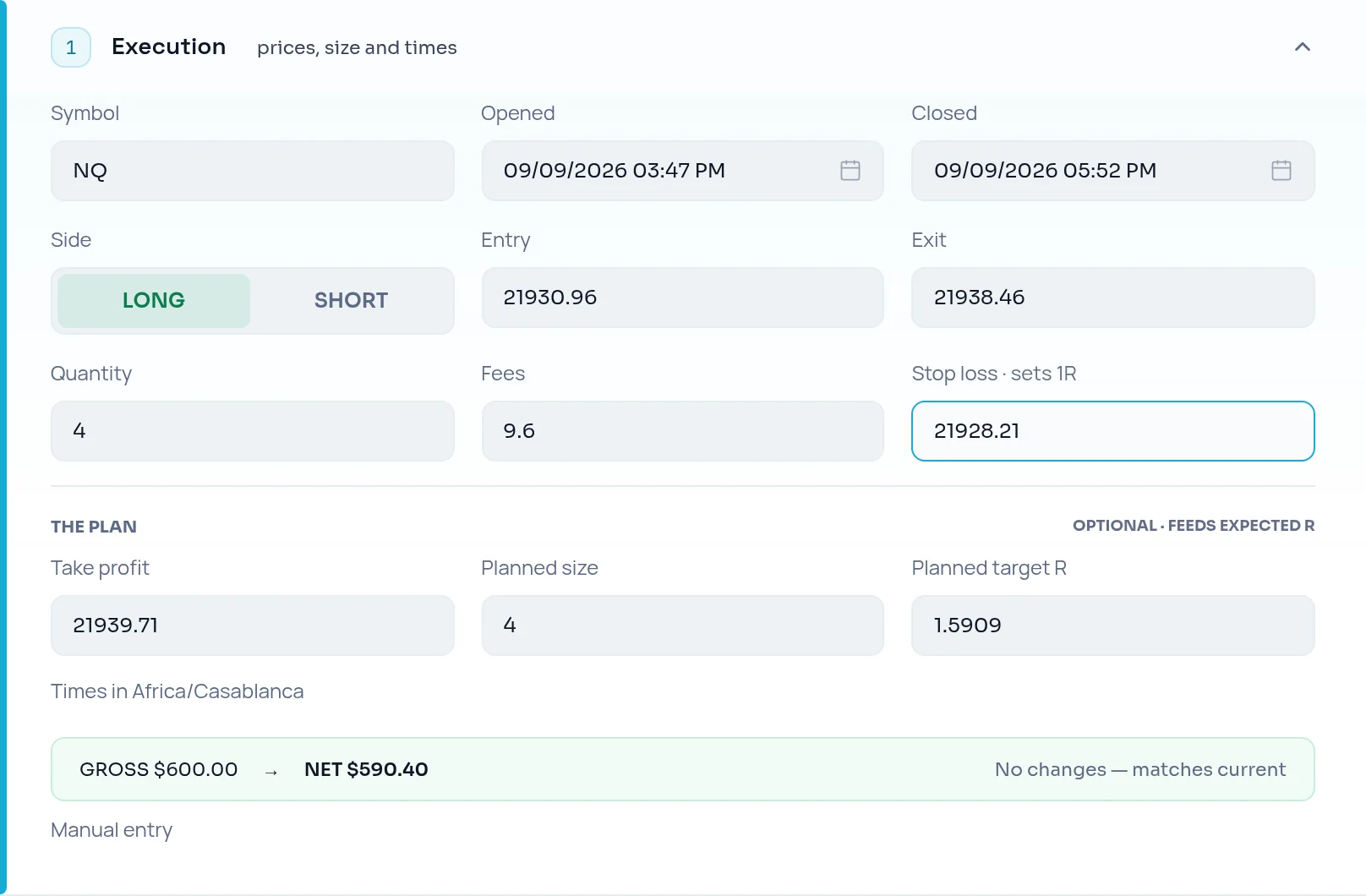Viewport: 1366px width, 896px height.
Task: Edit the Symbol field showing NQ
Action: (x=253, y=171)
